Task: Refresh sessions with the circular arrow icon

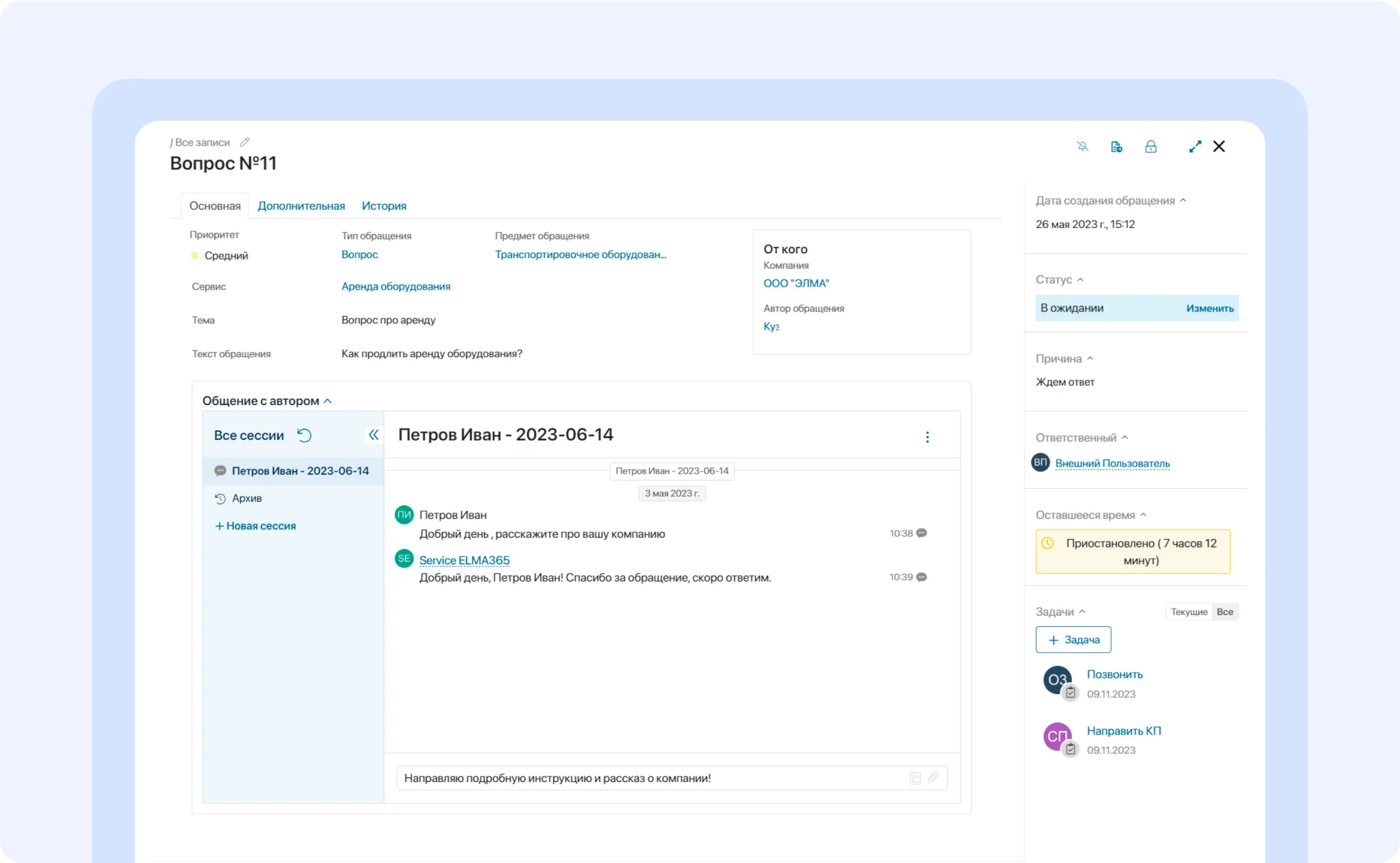Action: [x=305, y=435]
